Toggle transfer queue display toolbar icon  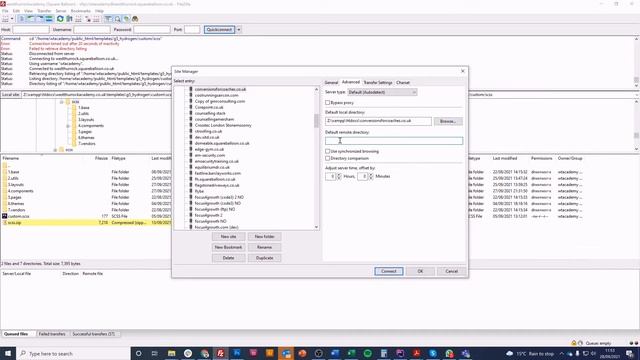click(49, 19)
